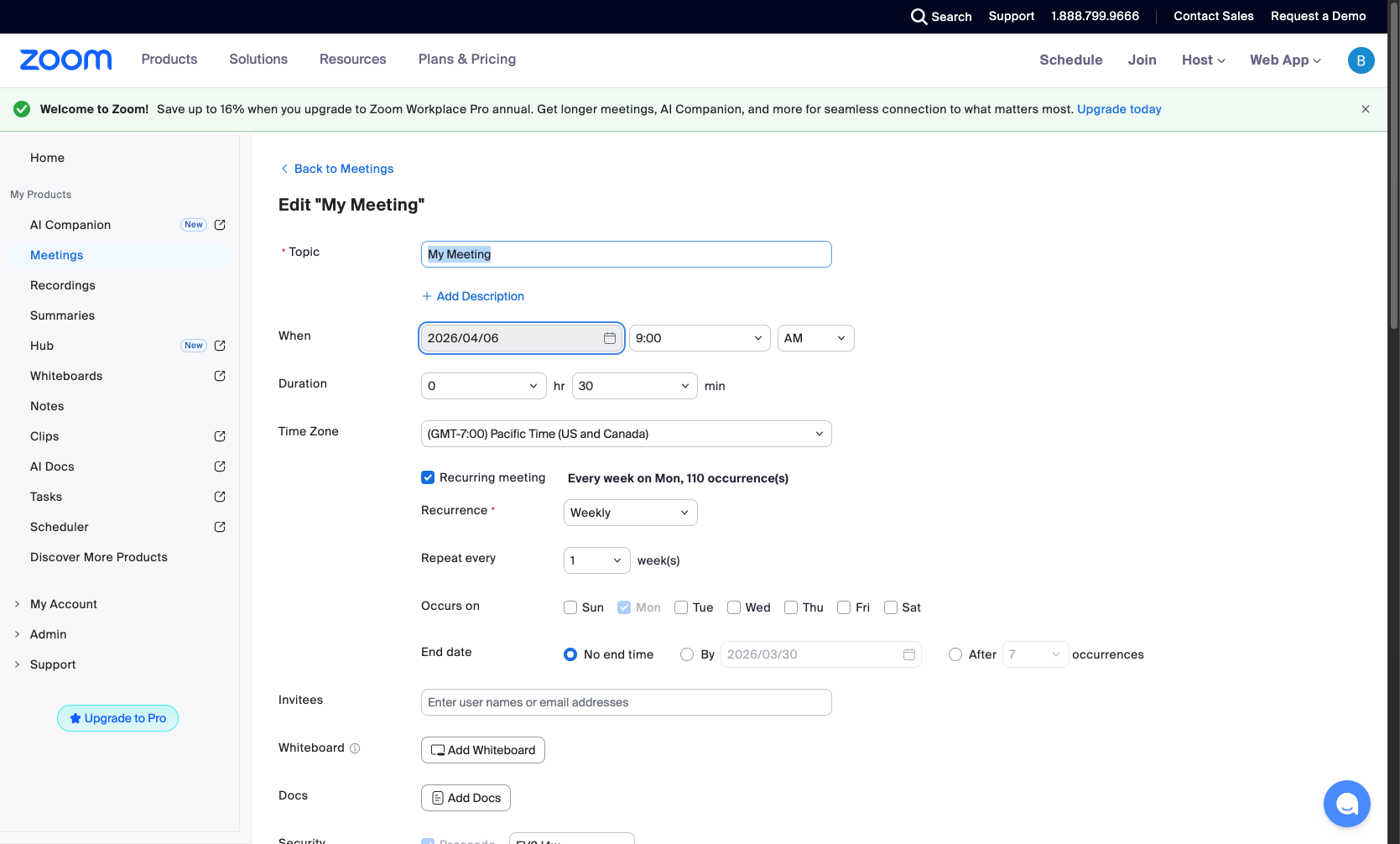Open the AM/PM dropdown
The image size is (1400, 844).
(816, 338)
